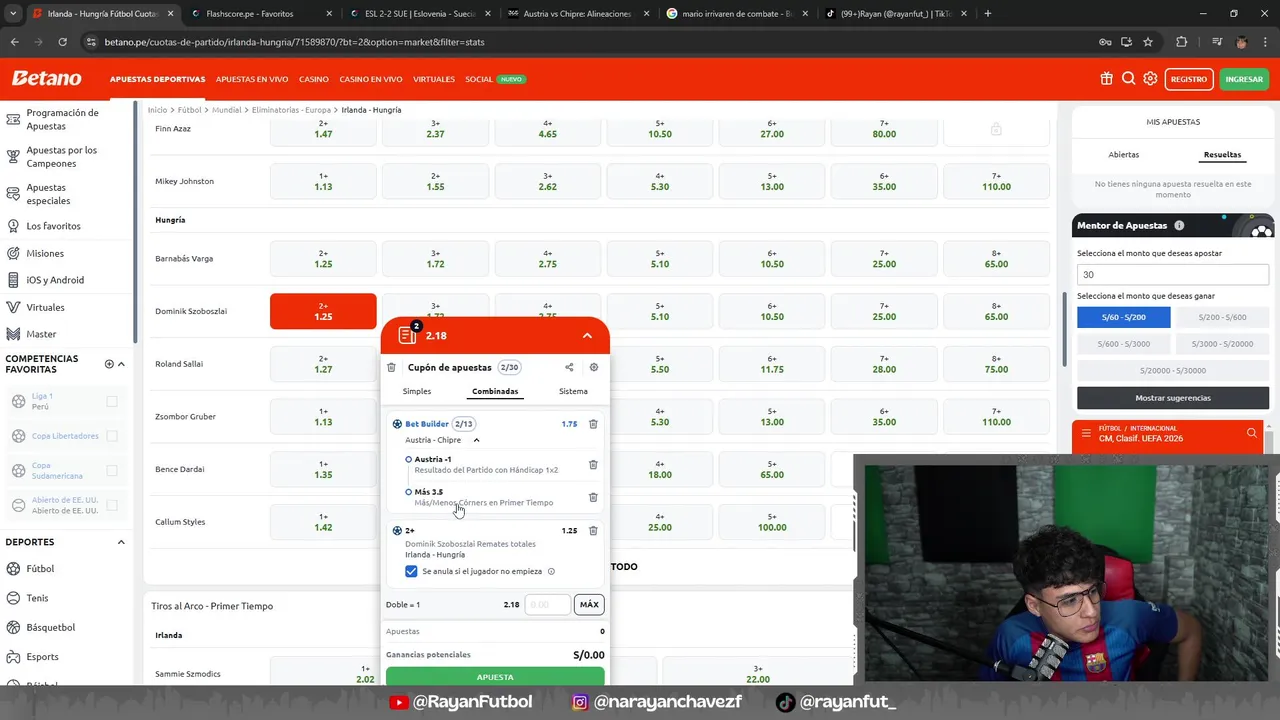Bookmark this page with the star icon
This screenshot has width=1280, height=720.
point(1148,42)
